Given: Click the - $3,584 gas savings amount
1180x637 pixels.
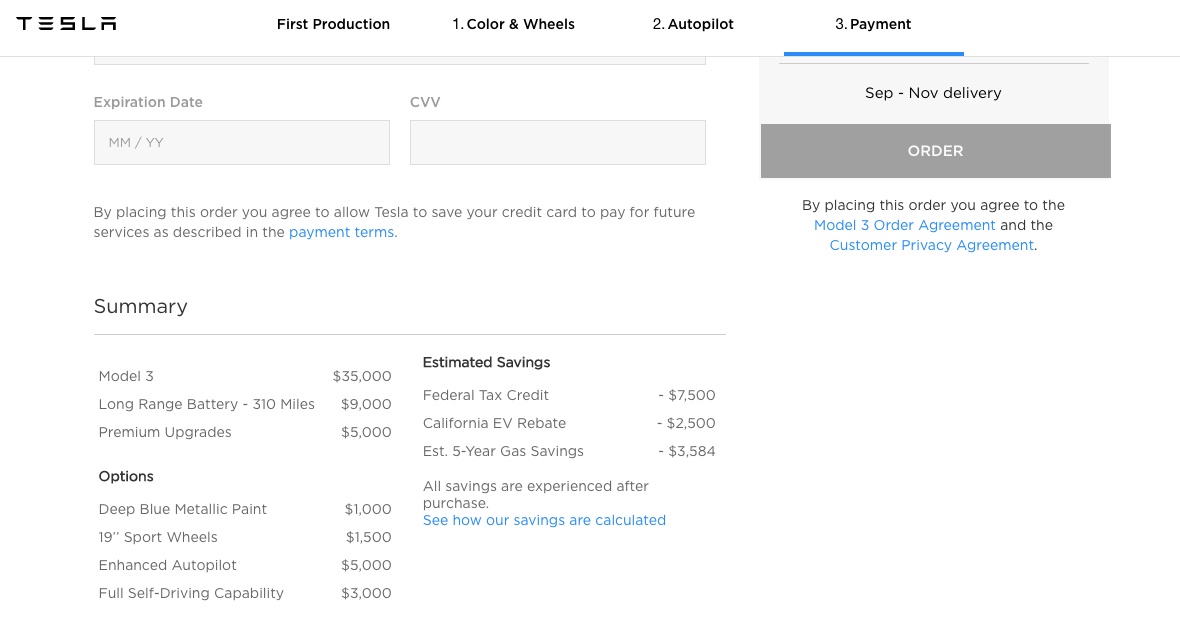Looking at the screenshot, I should 686,451.
